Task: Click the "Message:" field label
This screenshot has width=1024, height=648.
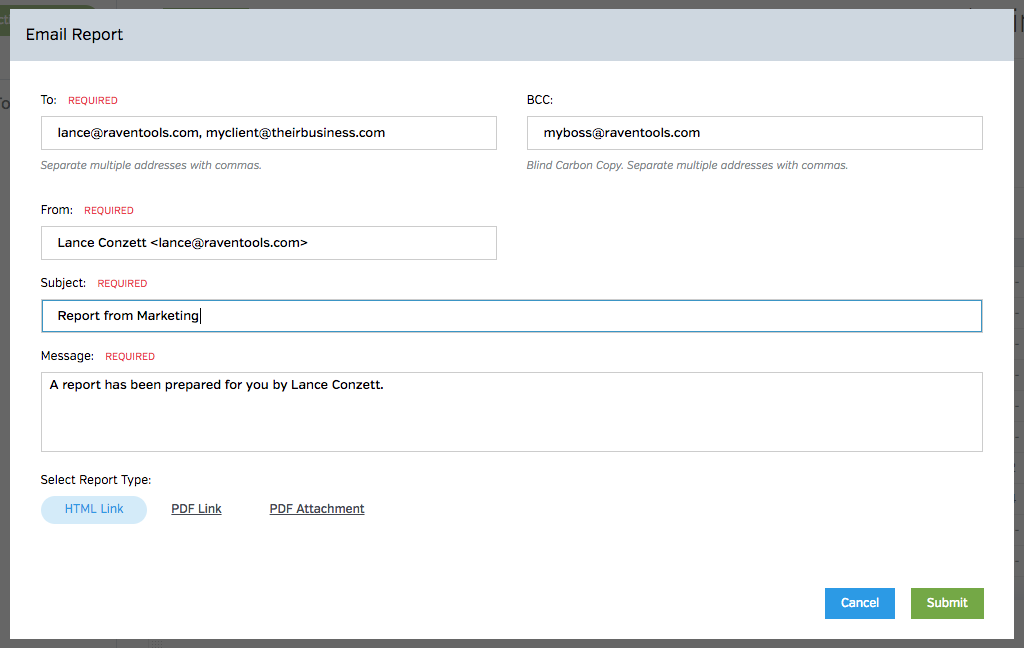Action: 67,356
